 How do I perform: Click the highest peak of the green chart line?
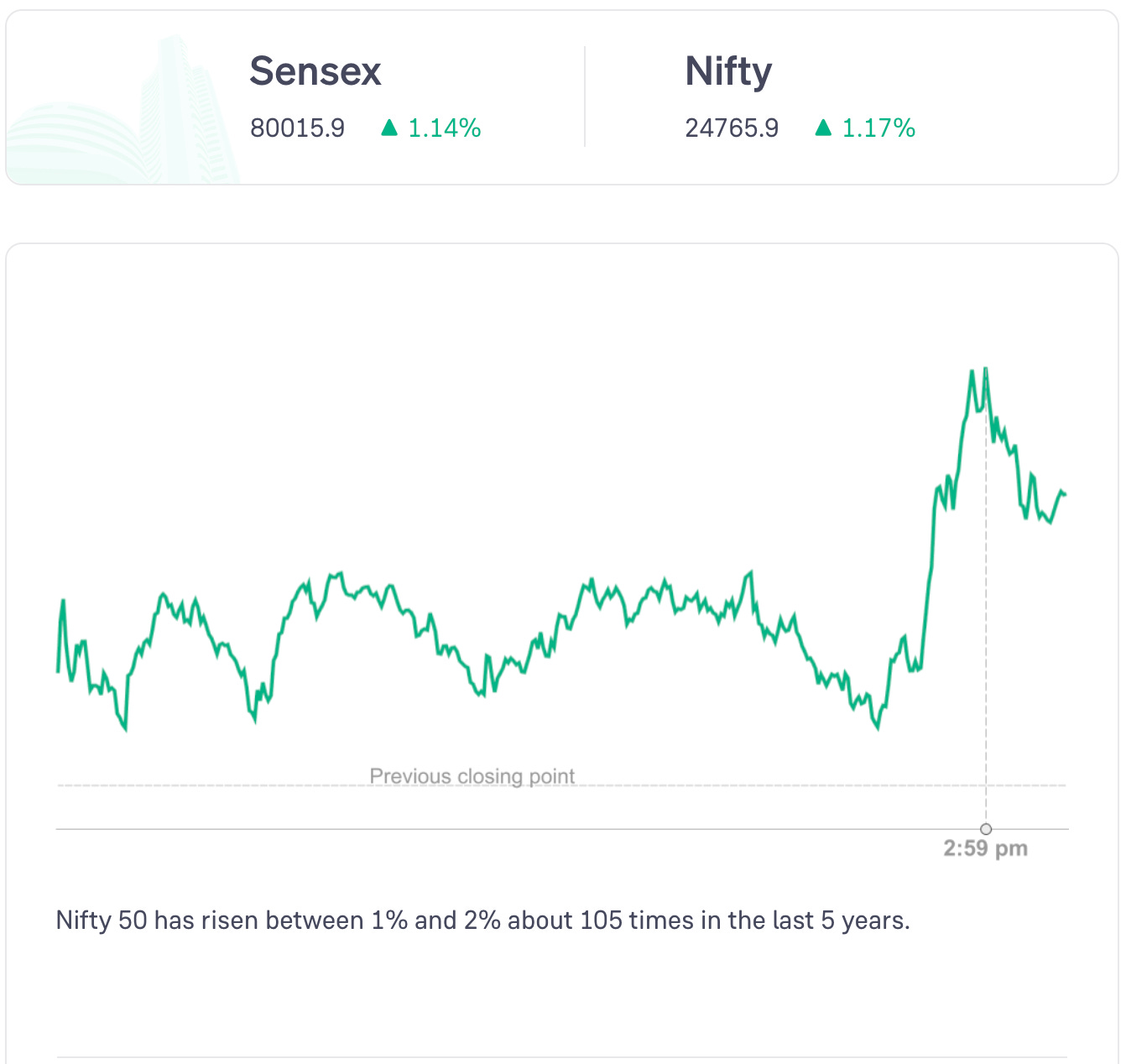985,368
